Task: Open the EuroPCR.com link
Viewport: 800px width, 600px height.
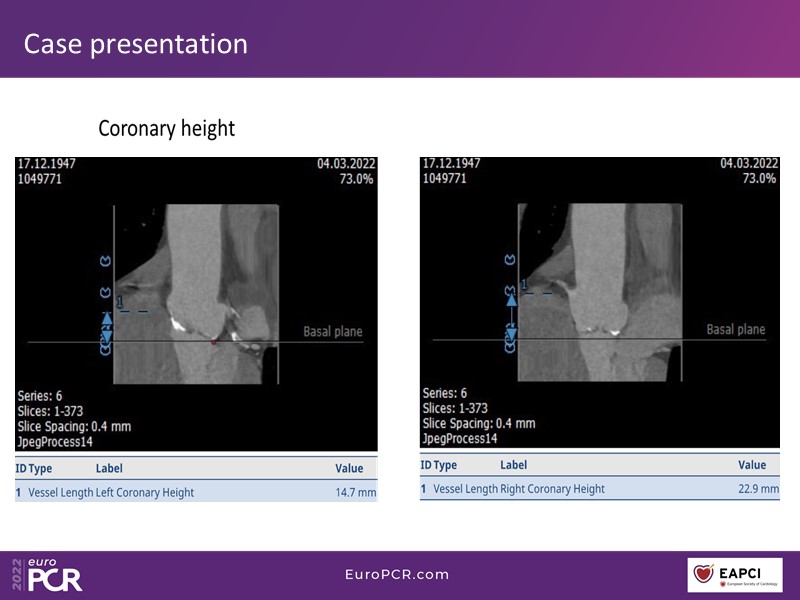Action: [397, 574]
